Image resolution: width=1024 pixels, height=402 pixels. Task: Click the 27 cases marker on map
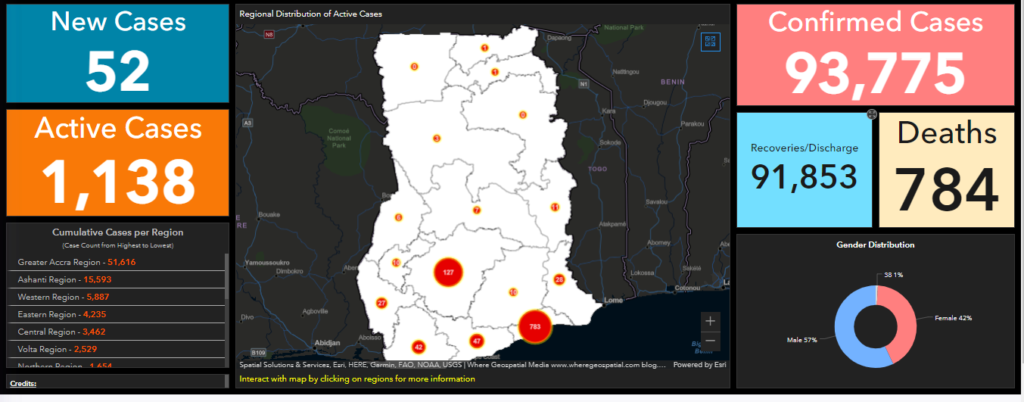pos(381,303)
